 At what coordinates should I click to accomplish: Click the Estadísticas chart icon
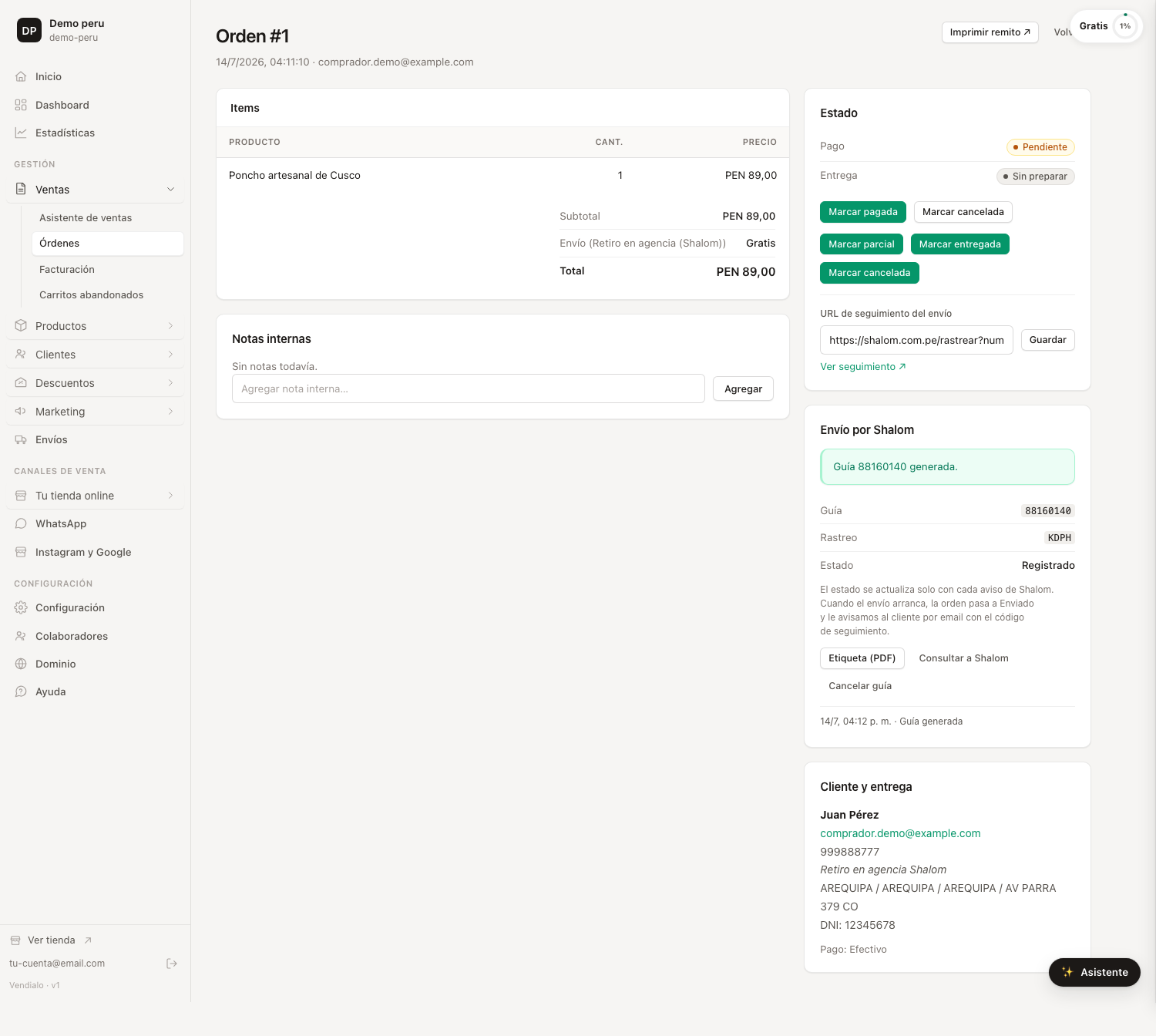tap(21, 133)
